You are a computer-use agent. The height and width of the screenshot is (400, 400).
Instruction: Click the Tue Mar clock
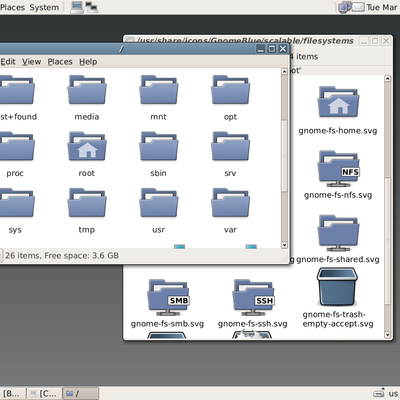pyautogui.click(x=382, y=7)
